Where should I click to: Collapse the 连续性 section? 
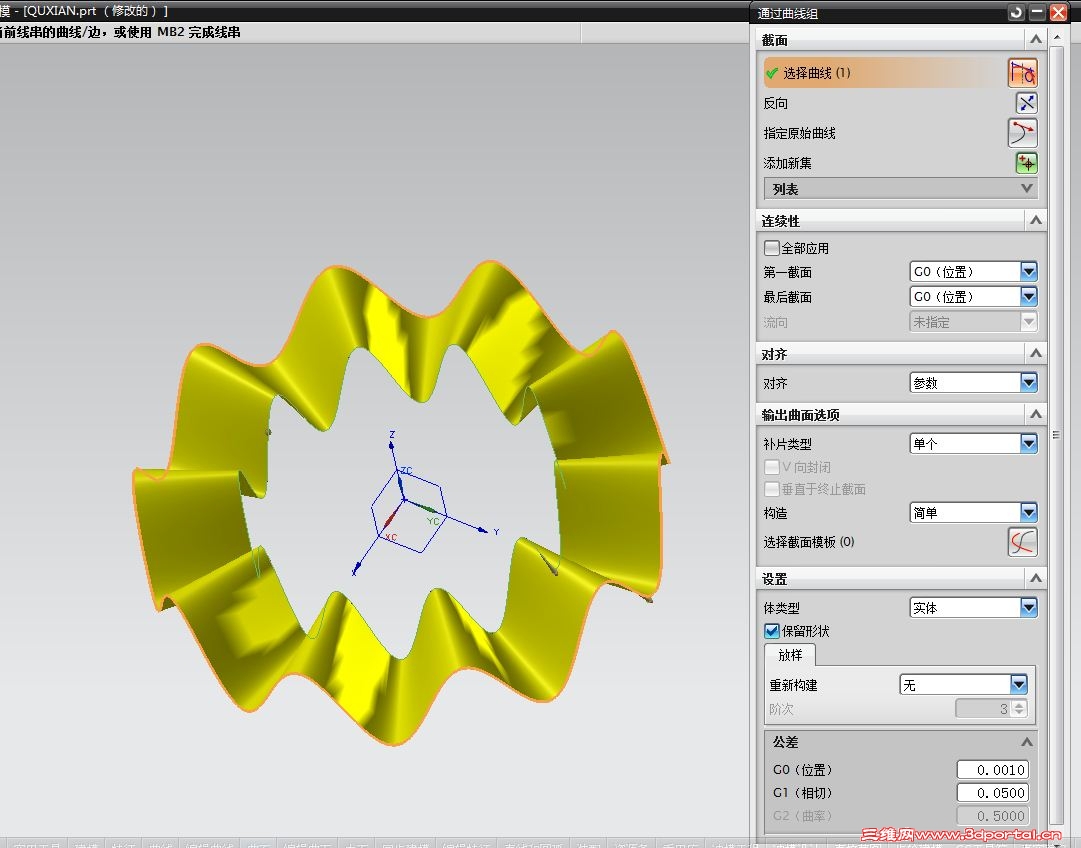tap(1035, 221)
